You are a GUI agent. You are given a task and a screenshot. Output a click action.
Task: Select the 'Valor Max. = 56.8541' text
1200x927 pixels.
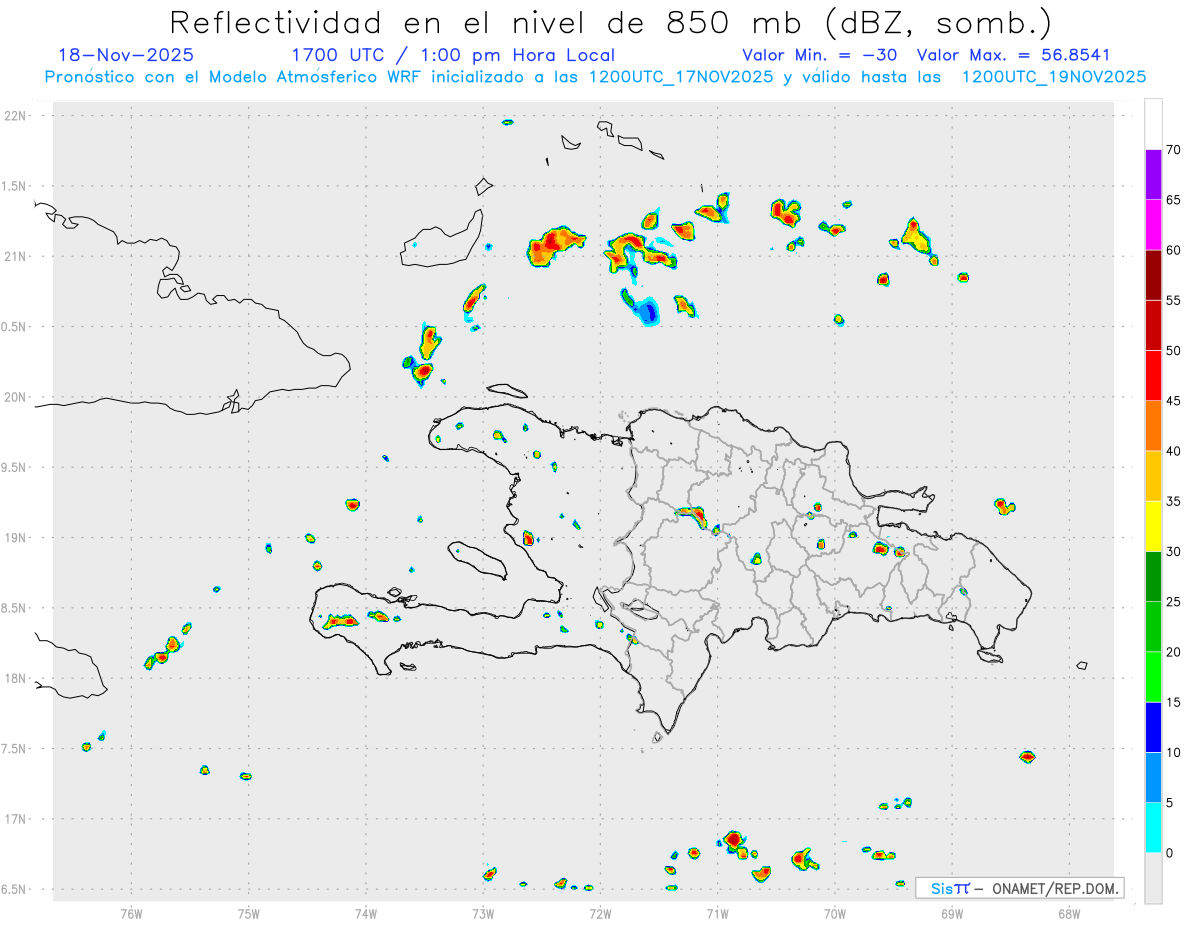click(1013, 55)
